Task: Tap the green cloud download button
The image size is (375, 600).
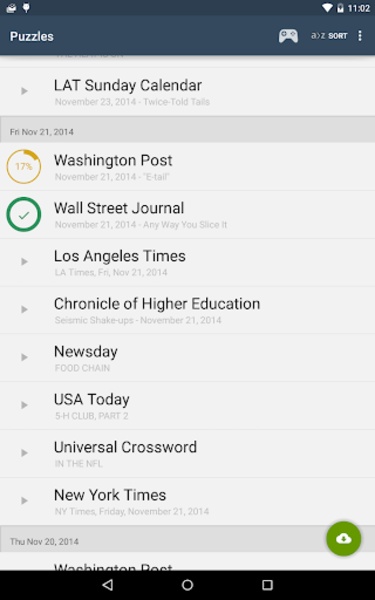Action: (343, 539)
